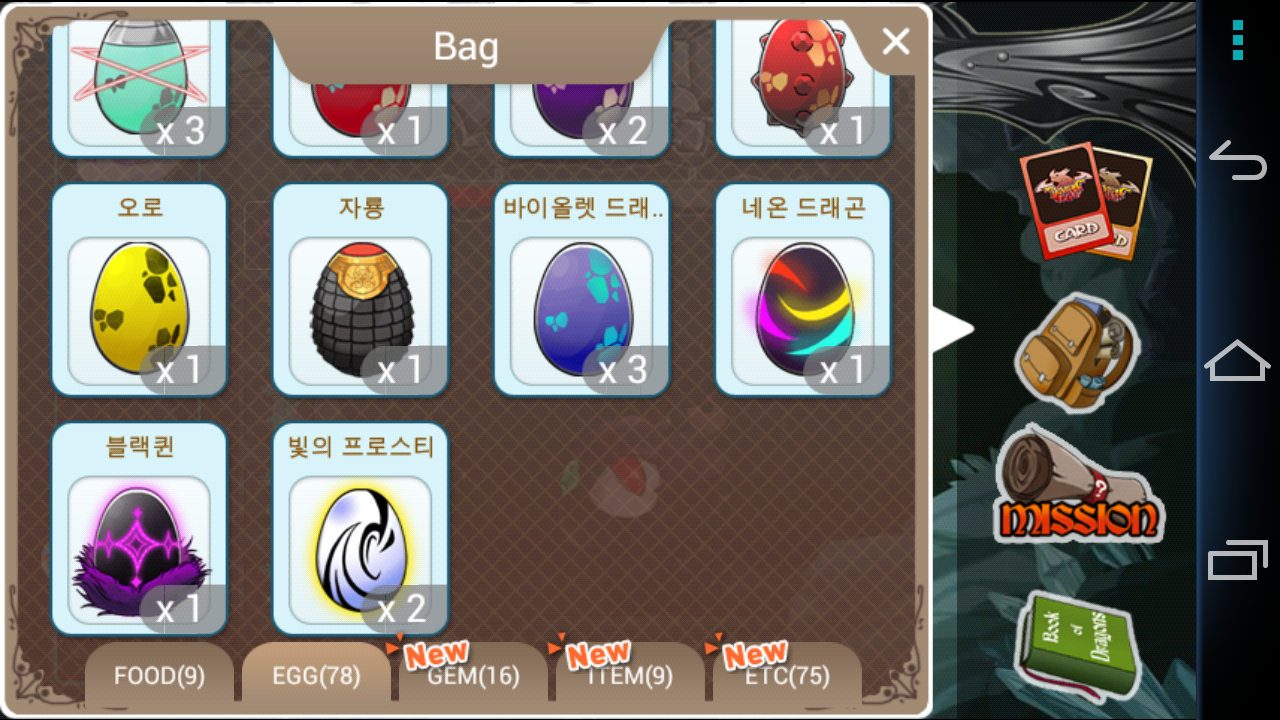Open the recent apps navigation icon

point(1238,559)
